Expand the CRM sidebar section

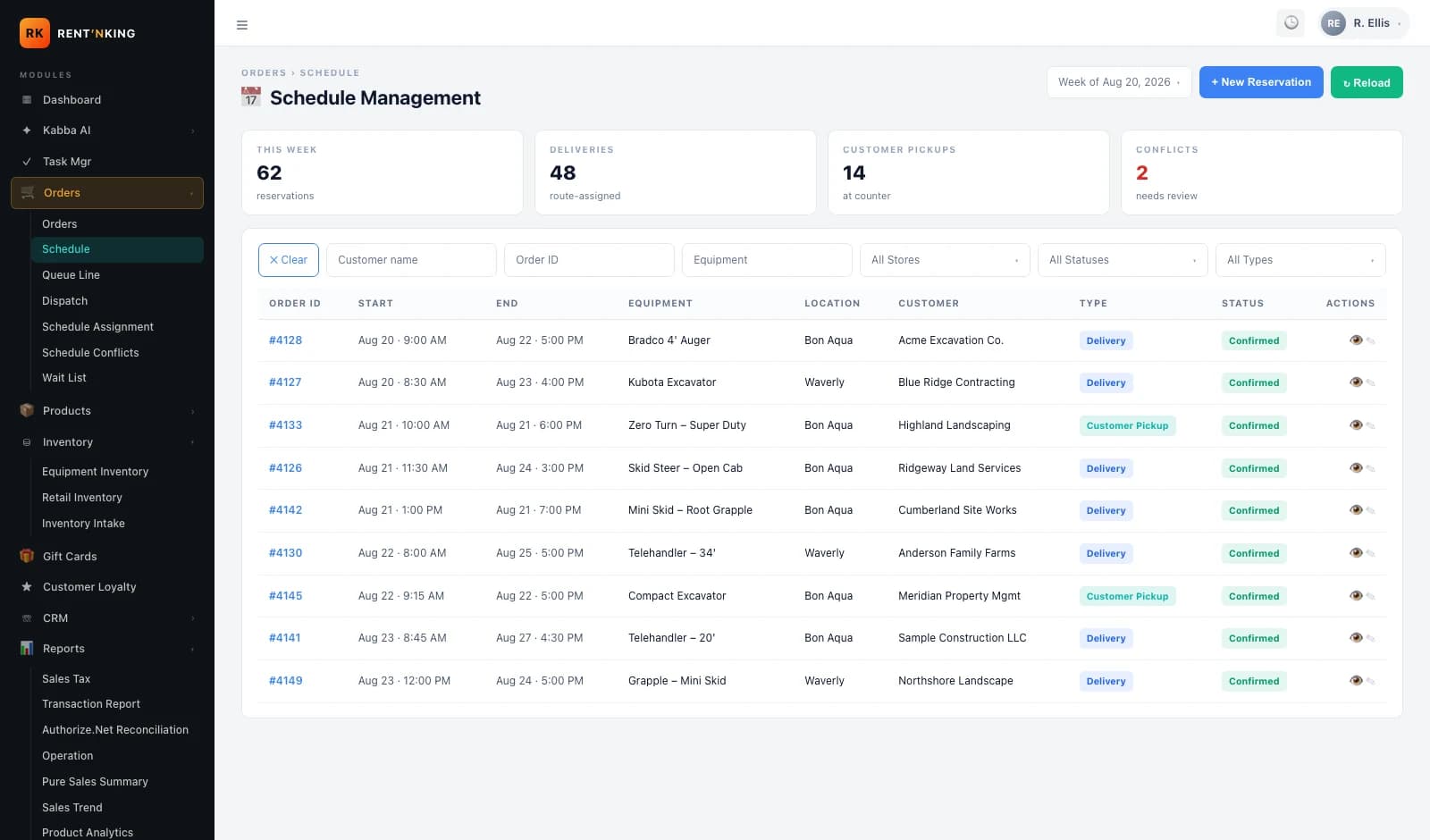(x=107, y=618)
